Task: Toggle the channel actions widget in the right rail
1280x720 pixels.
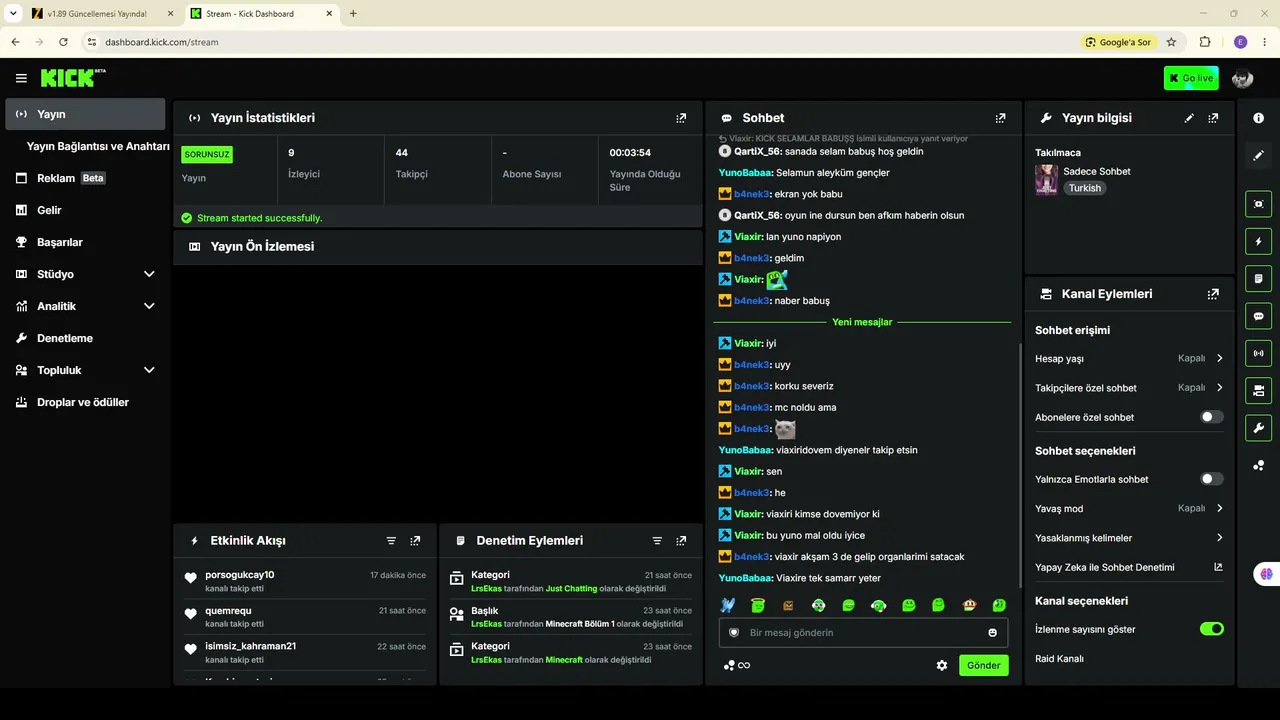Action: pyautogui.click(x=1258, y=390)
